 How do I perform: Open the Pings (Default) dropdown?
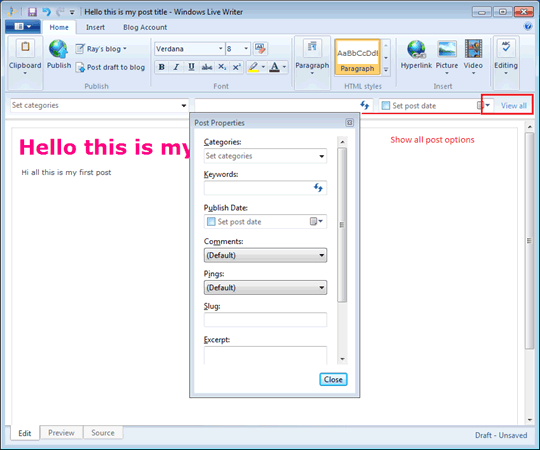coord(265,287)
